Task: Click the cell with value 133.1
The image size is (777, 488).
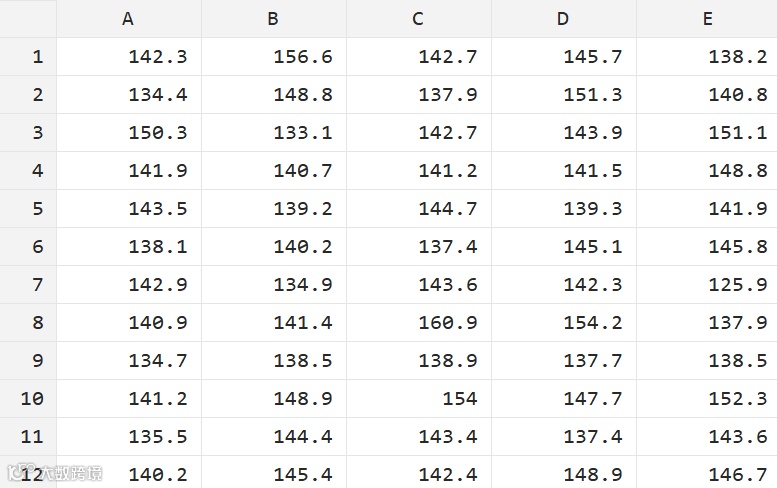Action: [273, 133]
